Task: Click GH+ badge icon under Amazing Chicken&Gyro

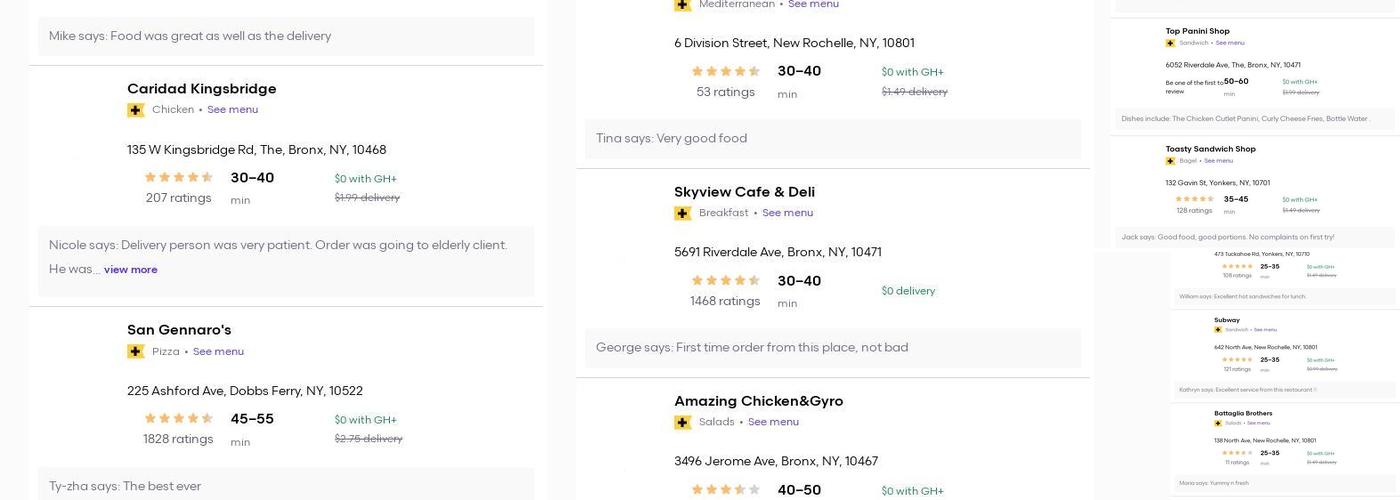Action: [683, 423]
